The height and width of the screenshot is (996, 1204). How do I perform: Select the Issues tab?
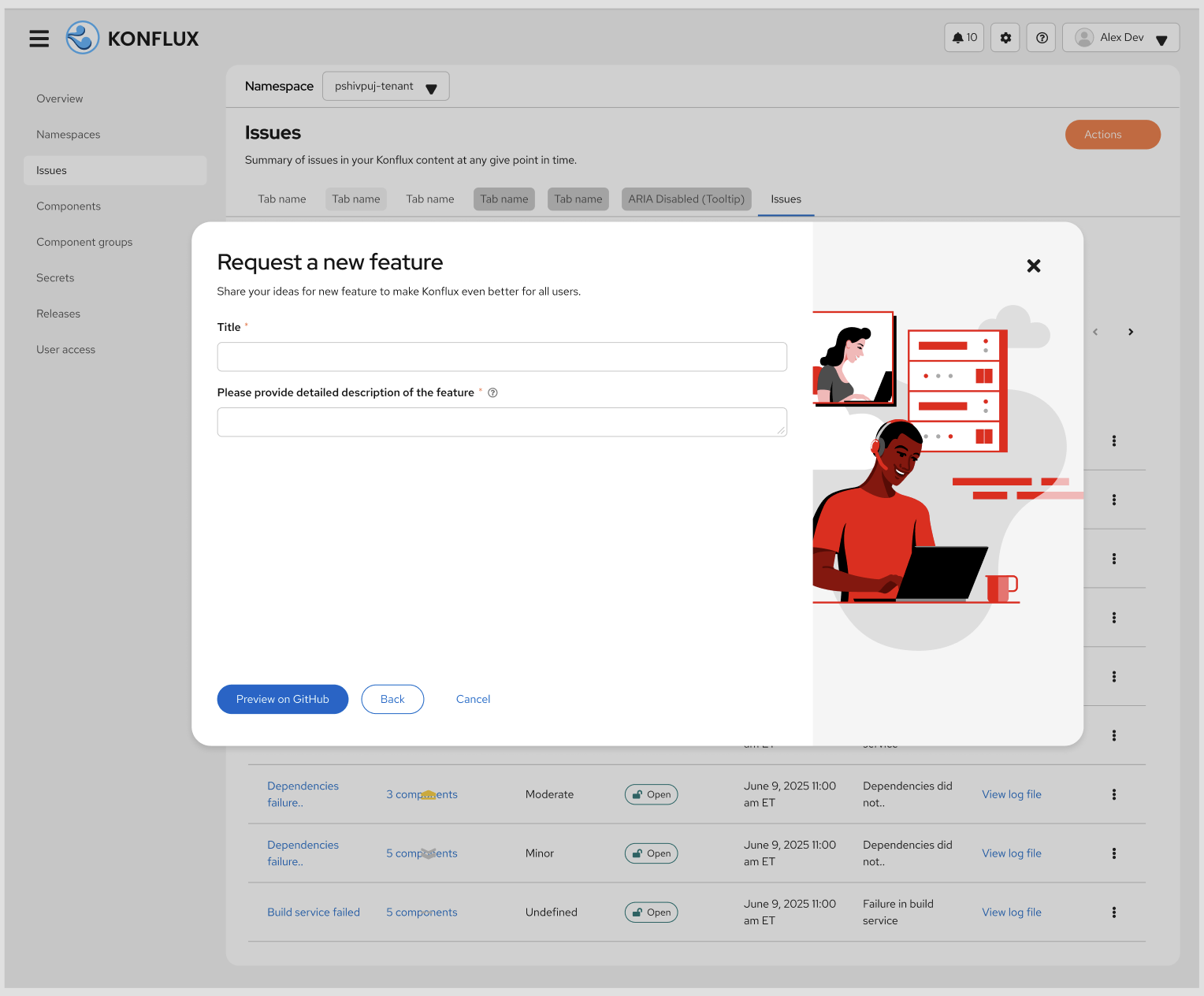[x=786, y=199]
